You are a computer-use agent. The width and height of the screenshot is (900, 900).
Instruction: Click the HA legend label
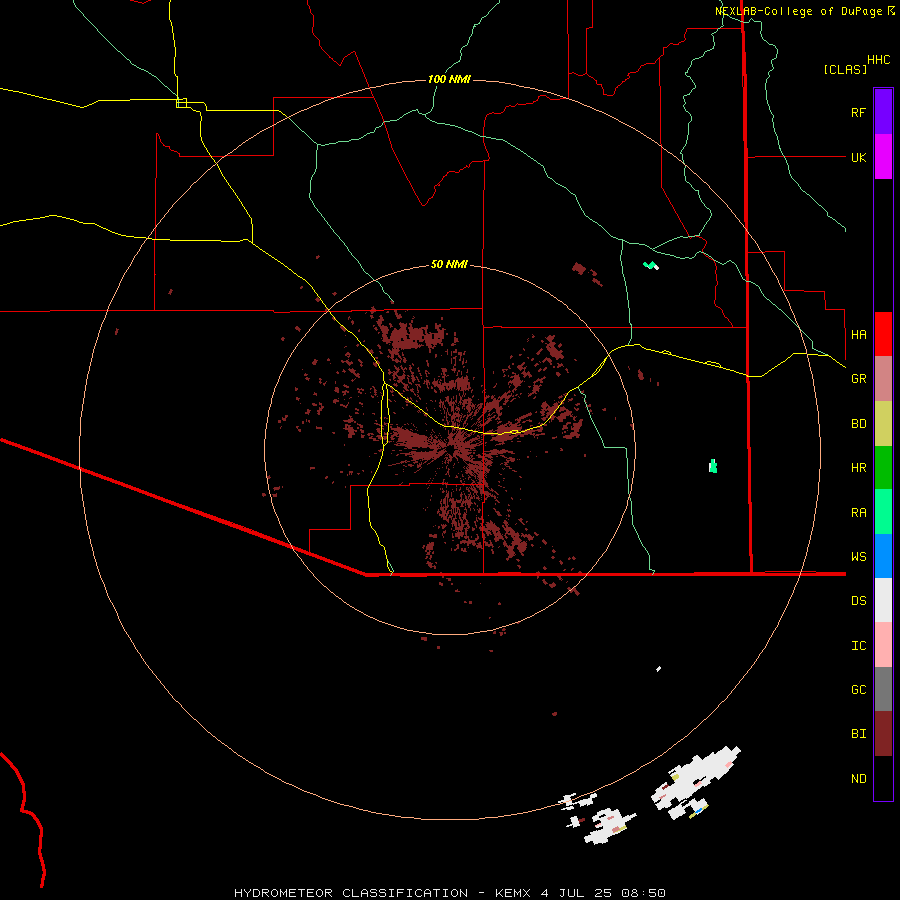tap(858, 335)
